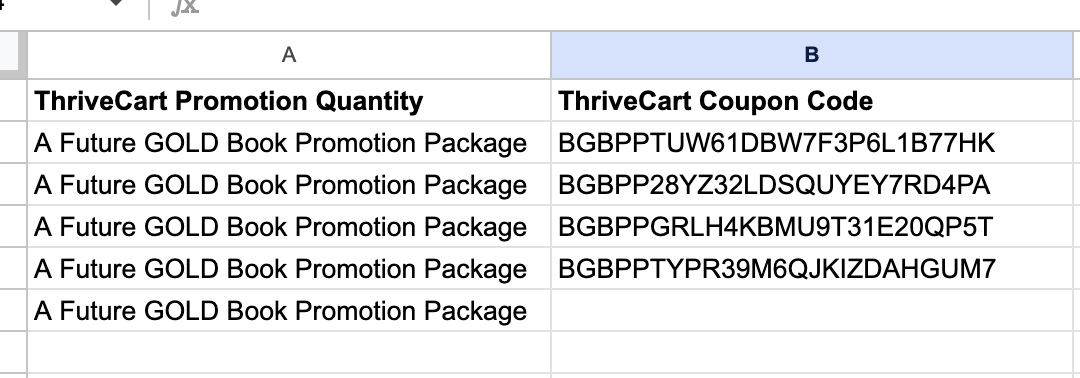Select coupon code cell BGBPPGRLH4KBMU9T31E20QP5T
Screen dimensions: 1080x378
pyautogui.click(x=811, y=227)
